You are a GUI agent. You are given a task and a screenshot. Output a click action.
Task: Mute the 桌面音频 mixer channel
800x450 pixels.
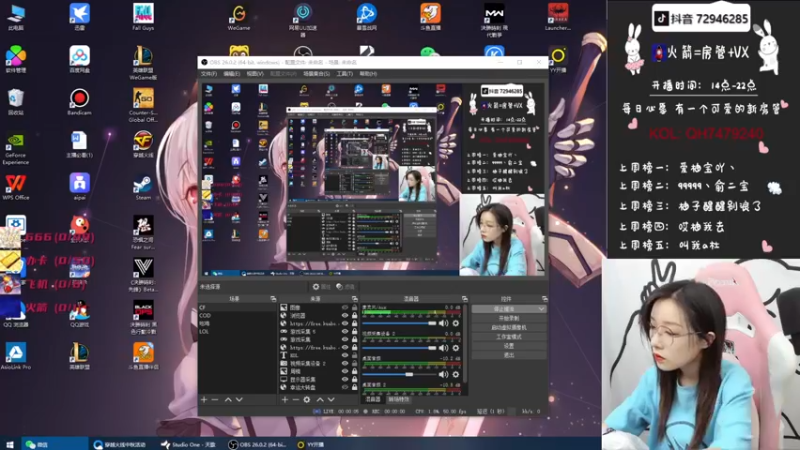pos(443,374)
